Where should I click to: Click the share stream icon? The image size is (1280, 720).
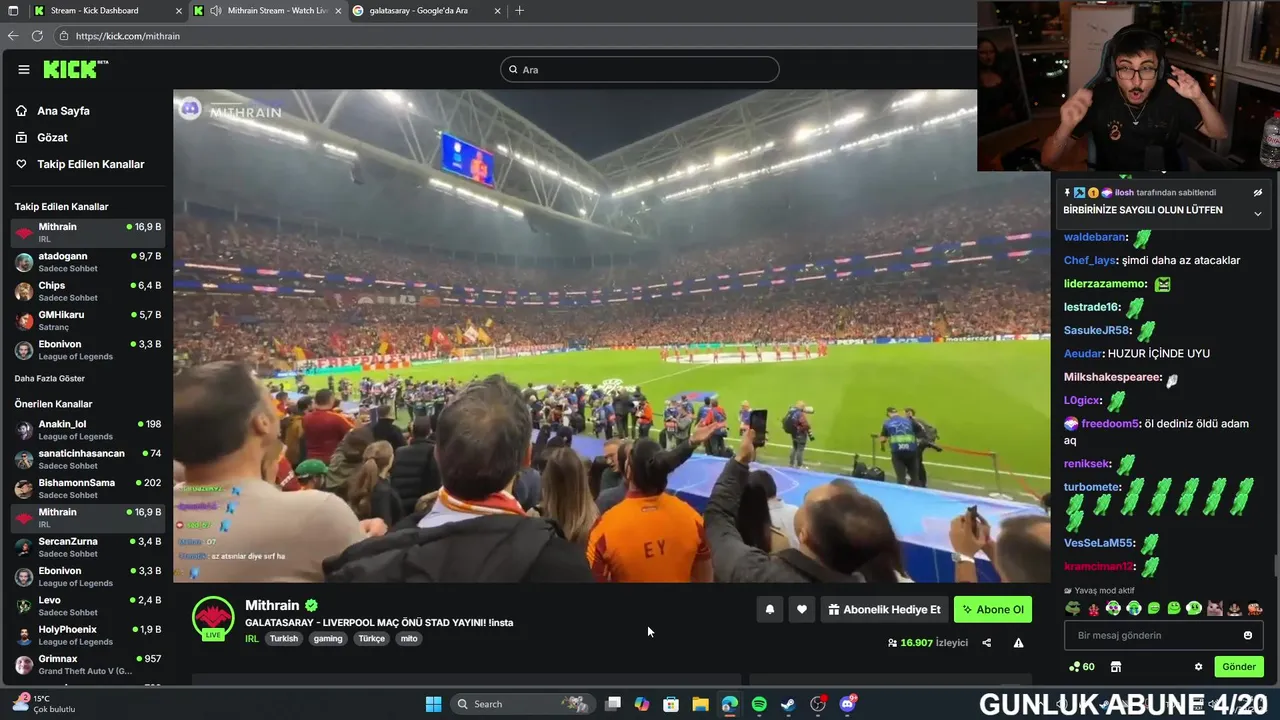tap(987, 643)
